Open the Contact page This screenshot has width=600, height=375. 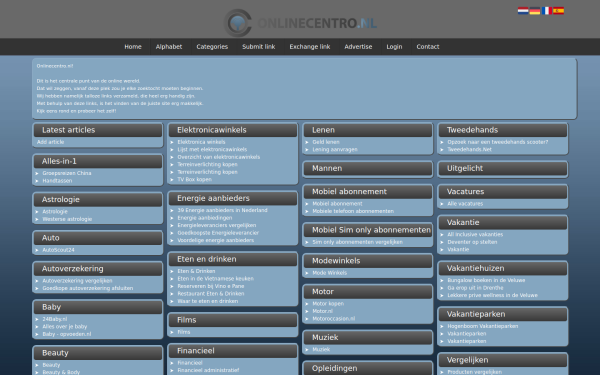(x=428, y=47)
